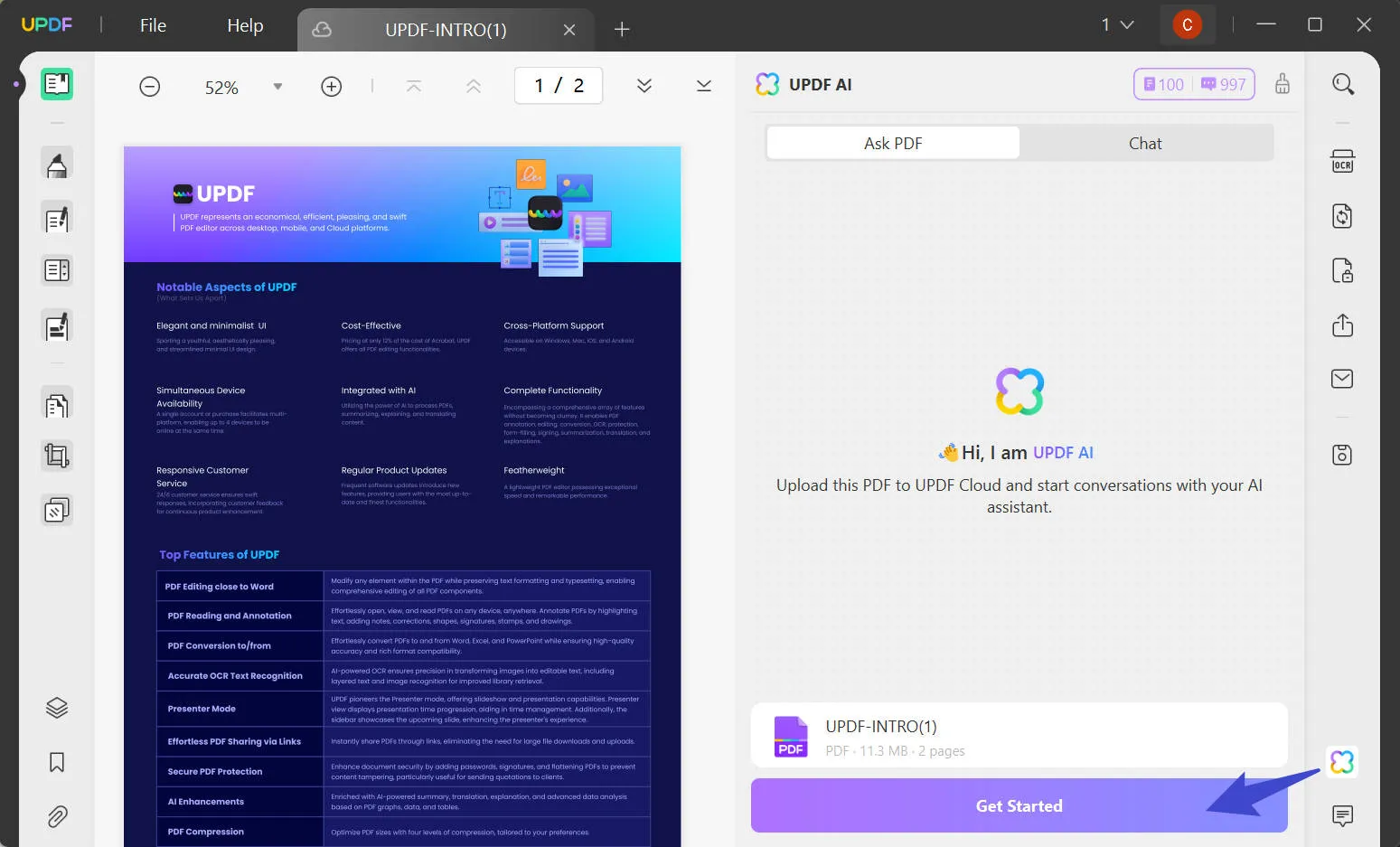
Task: Go to next page arrow
Action: [644, 86]
